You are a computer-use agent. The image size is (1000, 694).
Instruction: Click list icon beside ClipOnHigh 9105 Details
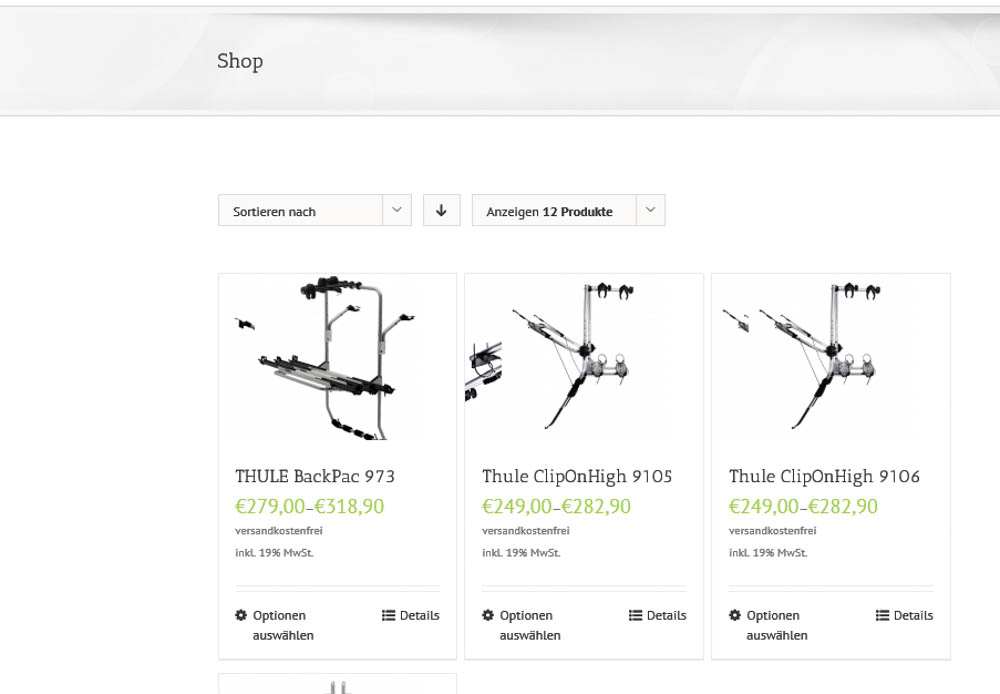tap(636, 615)
